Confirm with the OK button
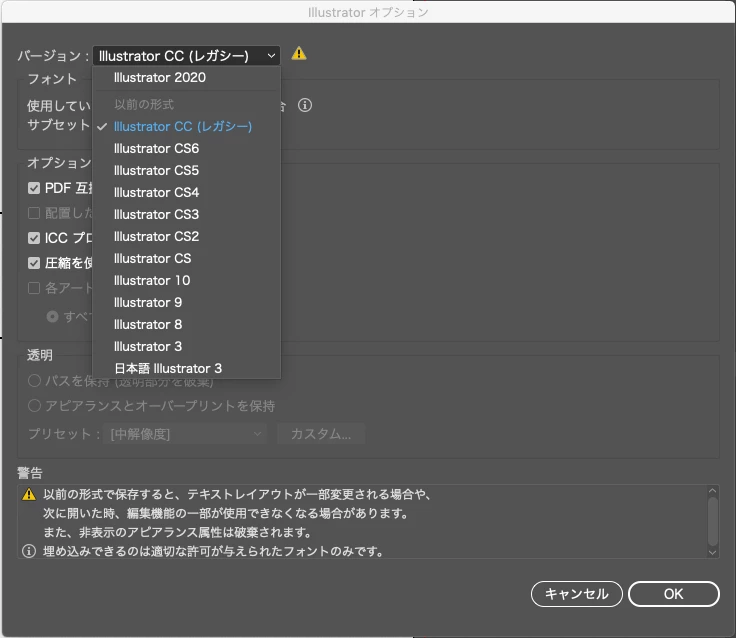Viewport: 736px width, 638px height. tap(674, 594)
